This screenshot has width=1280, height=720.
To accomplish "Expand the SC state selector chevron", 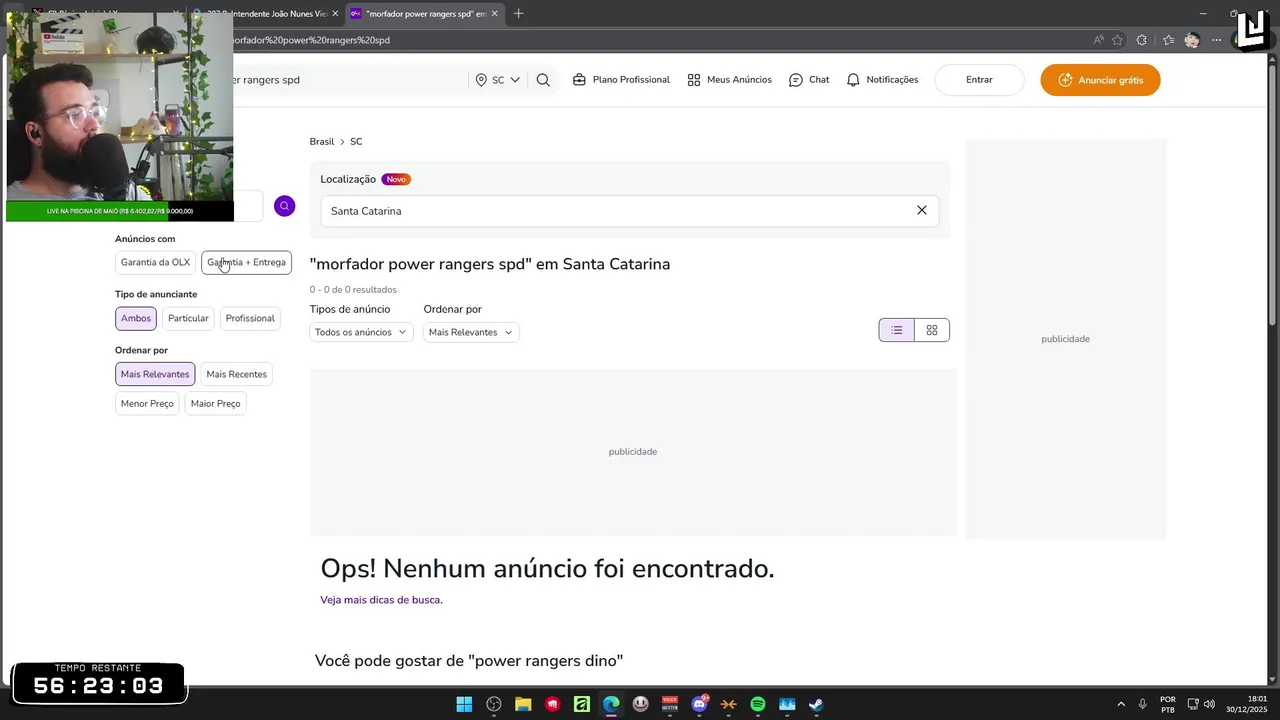I will tap(515, 80).
